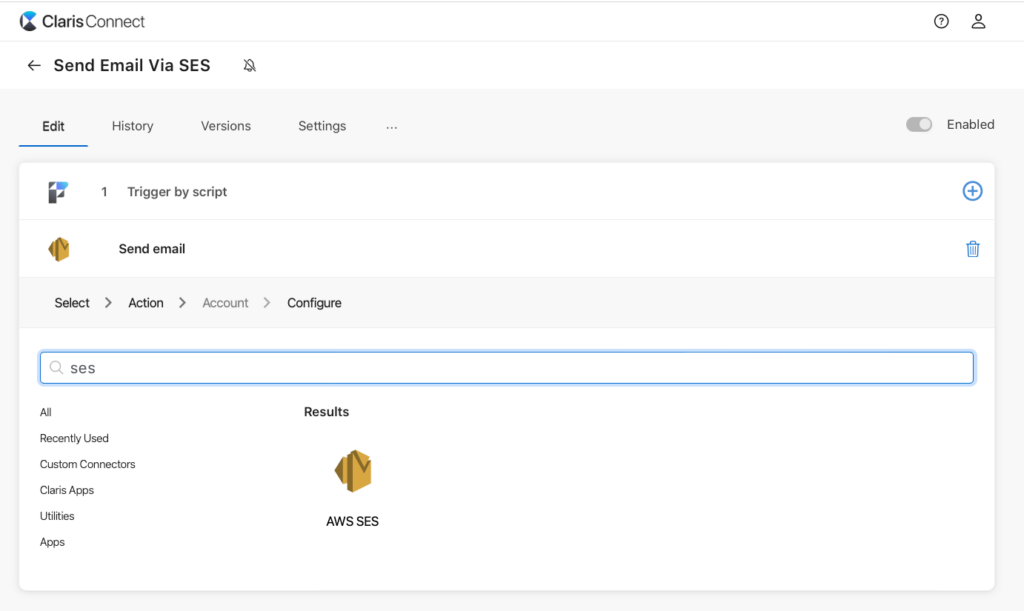Click the Send Email Via SES flow title

pos(132,65)
